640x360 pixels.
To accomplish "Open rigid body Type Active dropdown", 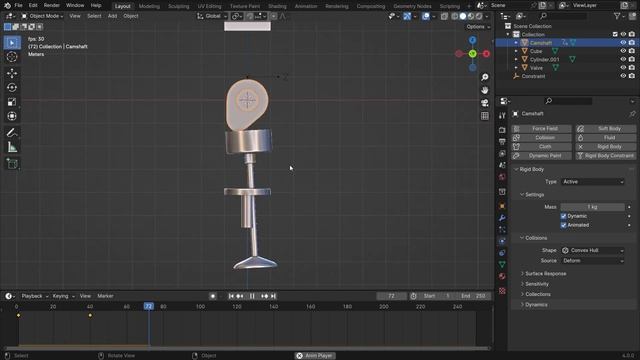I will (x=593, y=182).
